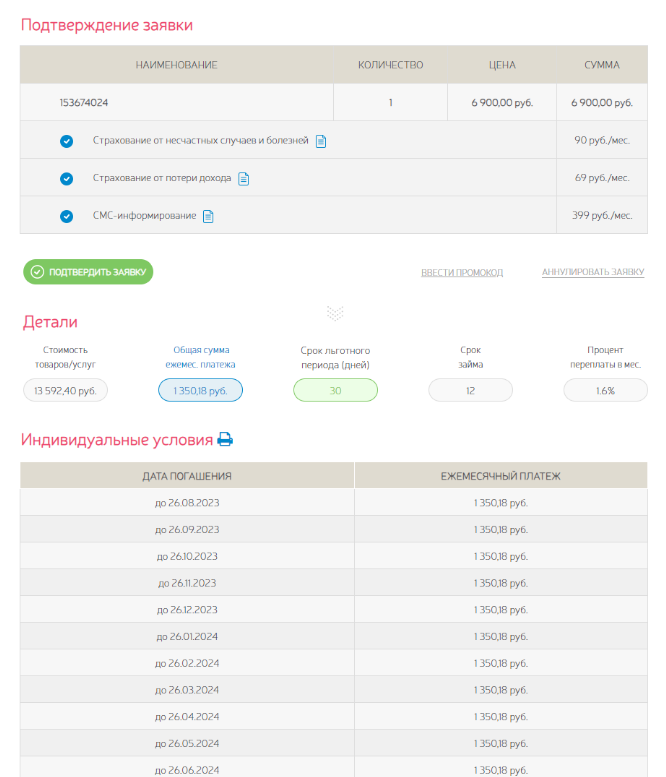The width and height of the screenshot is (666, 777).
Task: Click the loan term field showing 12
Action: coord(470,390)
